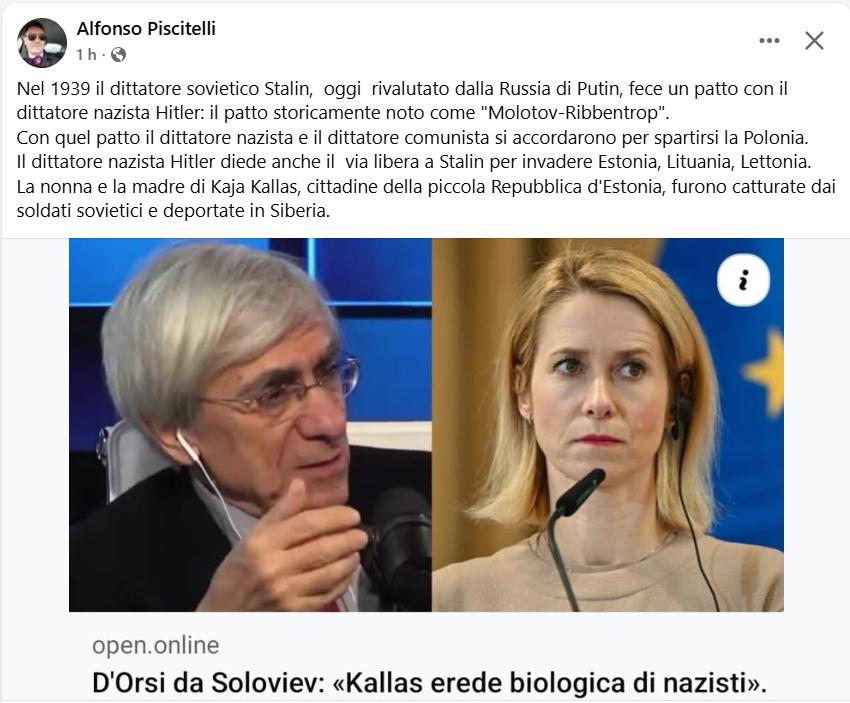Click the '1 h' post timestamp
Screen dimensions: 850x703
coord(86,55)
